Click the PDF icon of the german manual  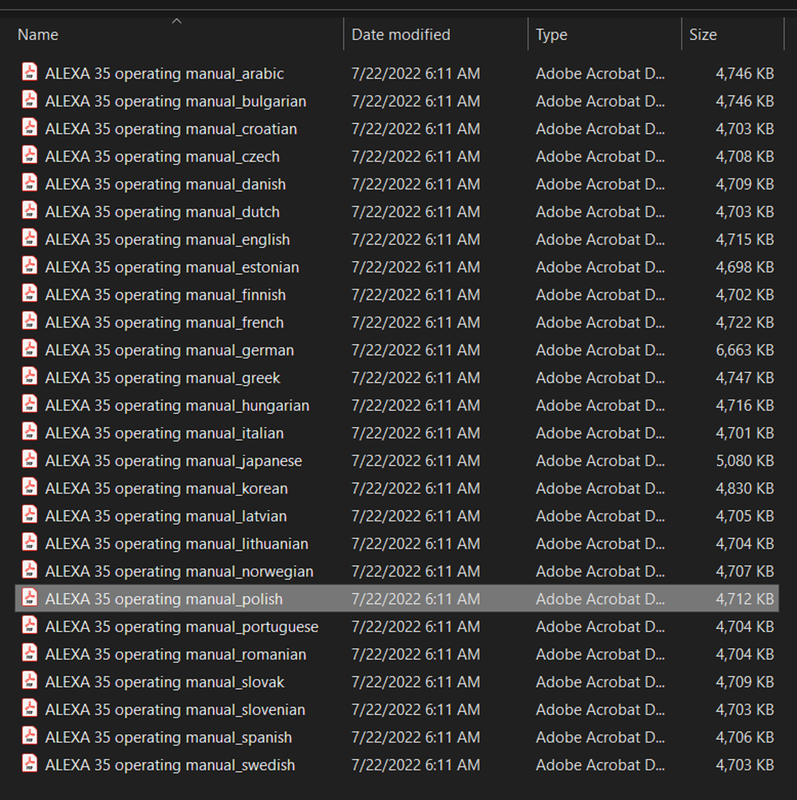pos(30,348)
